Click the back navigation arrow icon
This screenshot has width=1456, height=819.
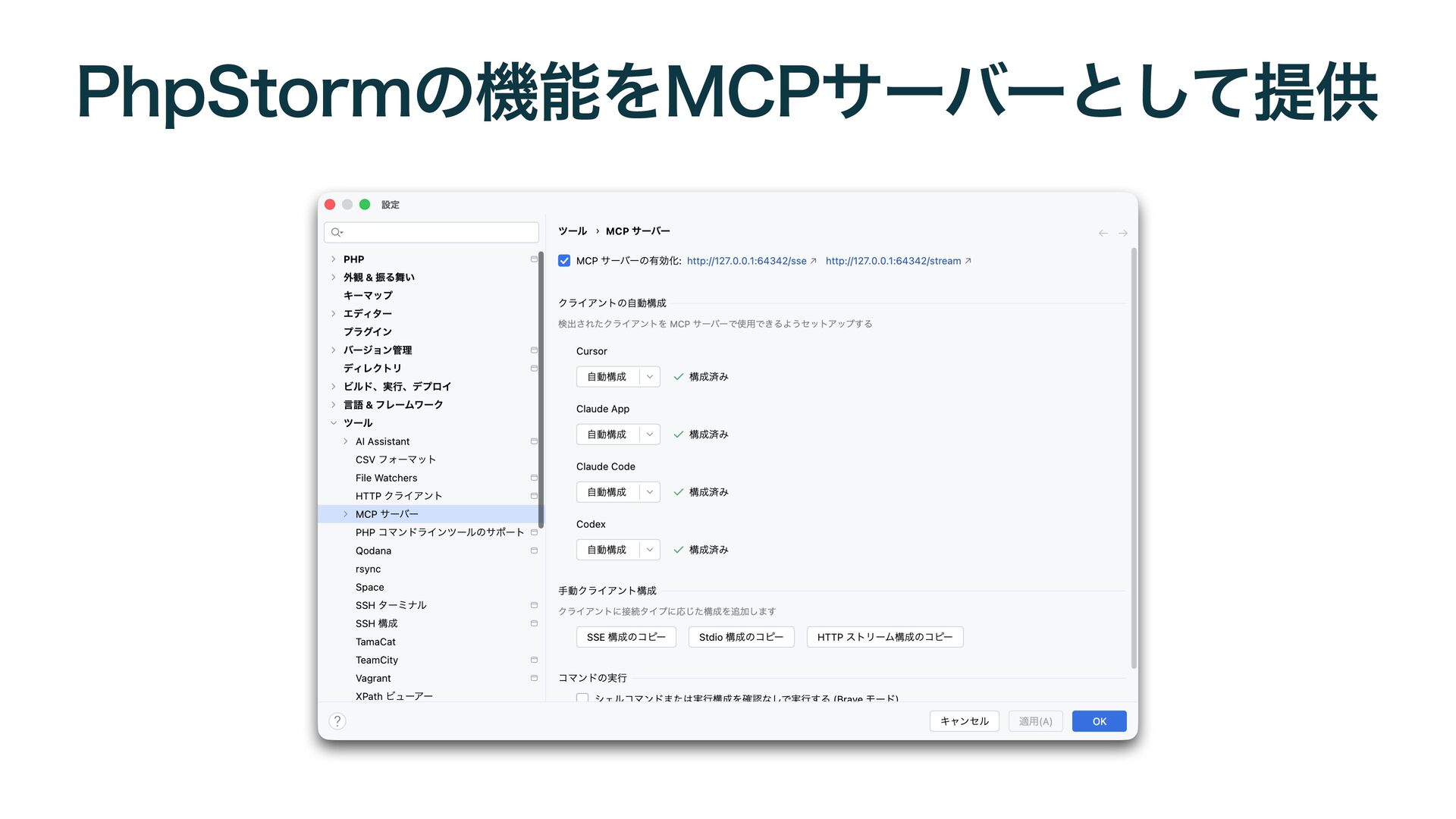(x=1103, y=234)
